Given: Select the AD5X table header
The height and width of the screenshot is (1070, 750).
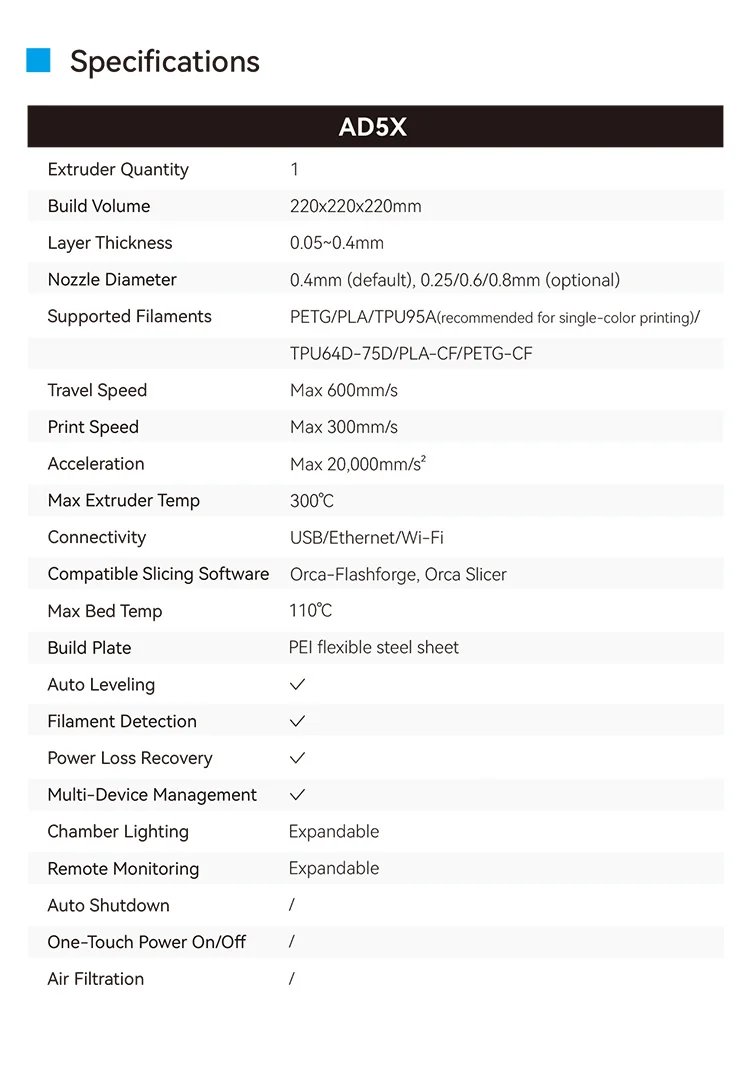Looking at the screenshot, I should click(x=375, y=126).
